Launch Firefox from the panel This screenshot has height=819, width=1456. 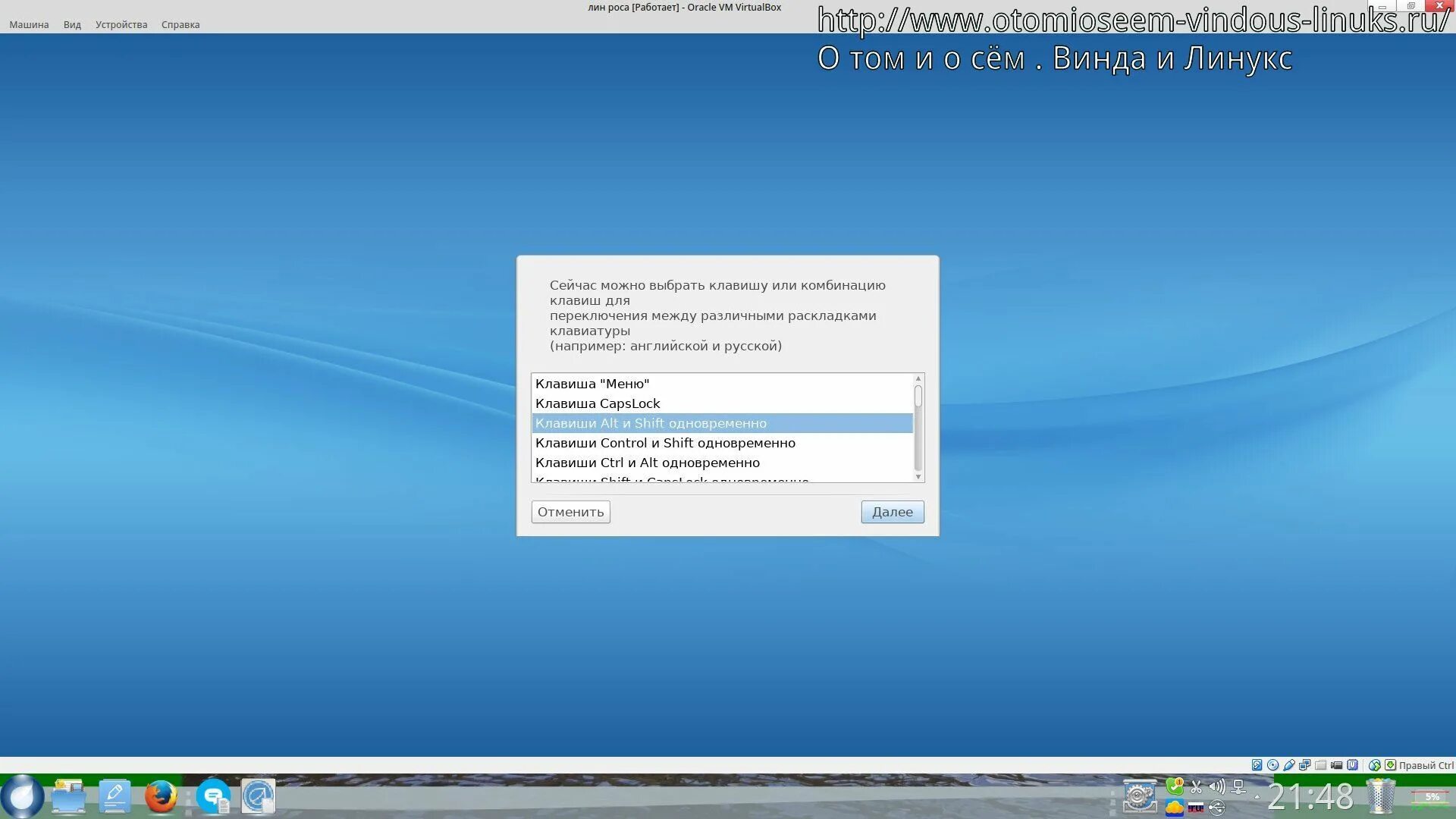tap(161, 797)
